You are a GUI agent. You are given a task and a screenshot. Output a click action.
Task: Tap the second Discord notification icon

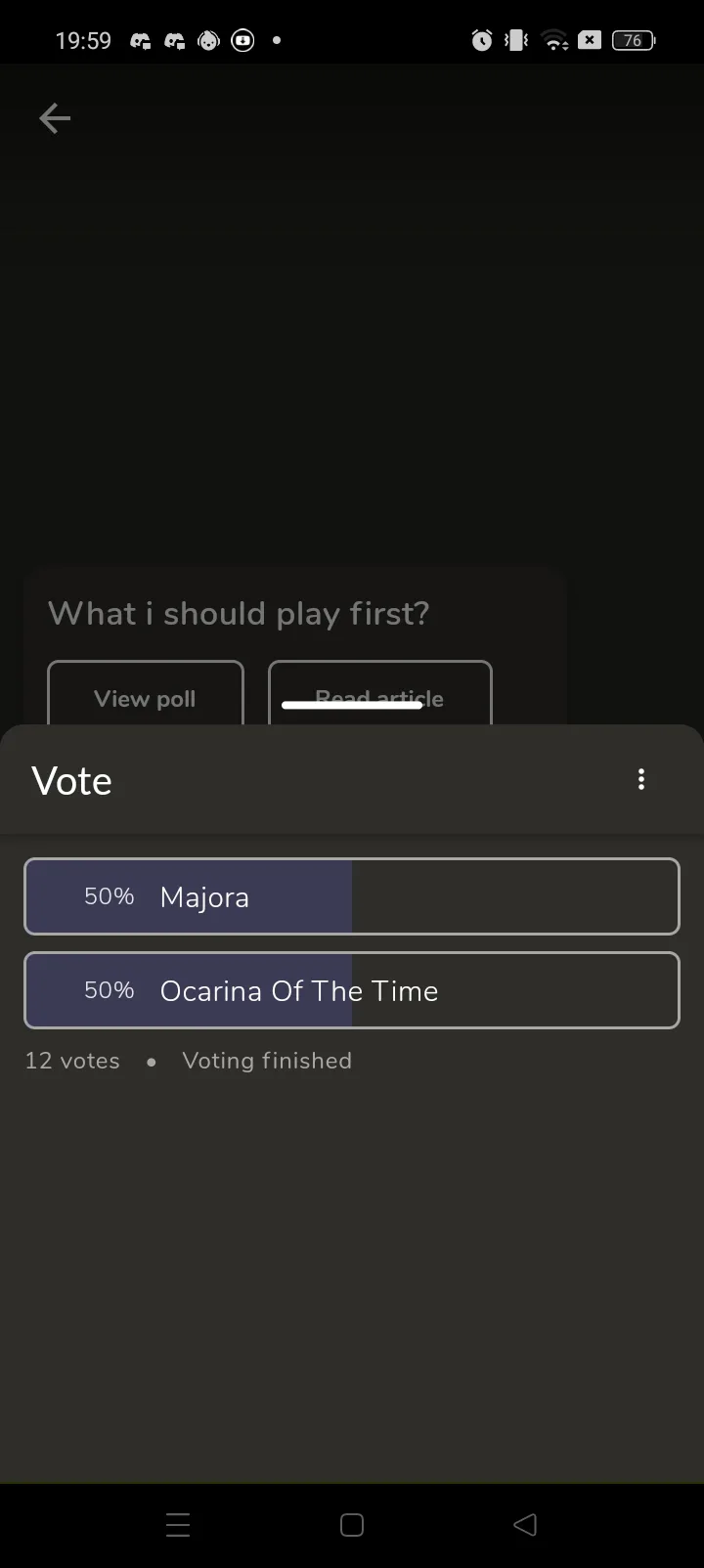coord(175,40)
